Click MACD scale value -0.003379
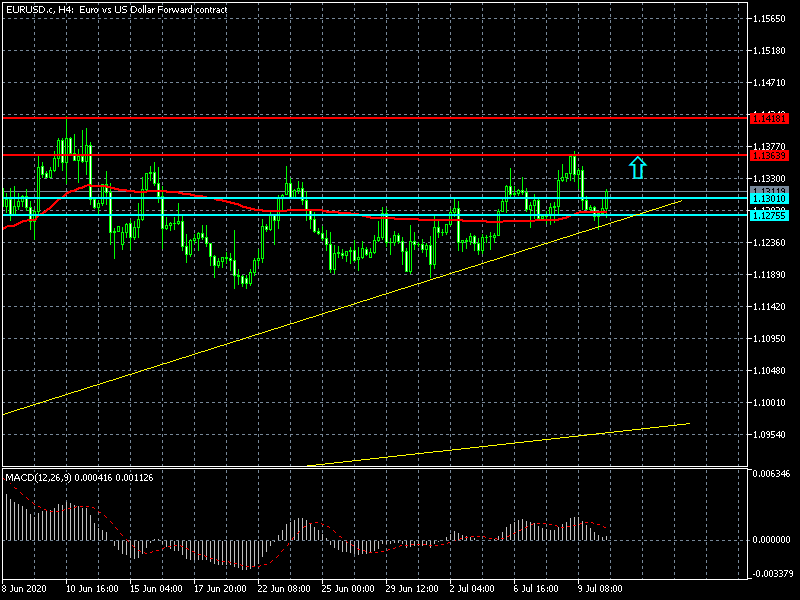 (773, 574)
